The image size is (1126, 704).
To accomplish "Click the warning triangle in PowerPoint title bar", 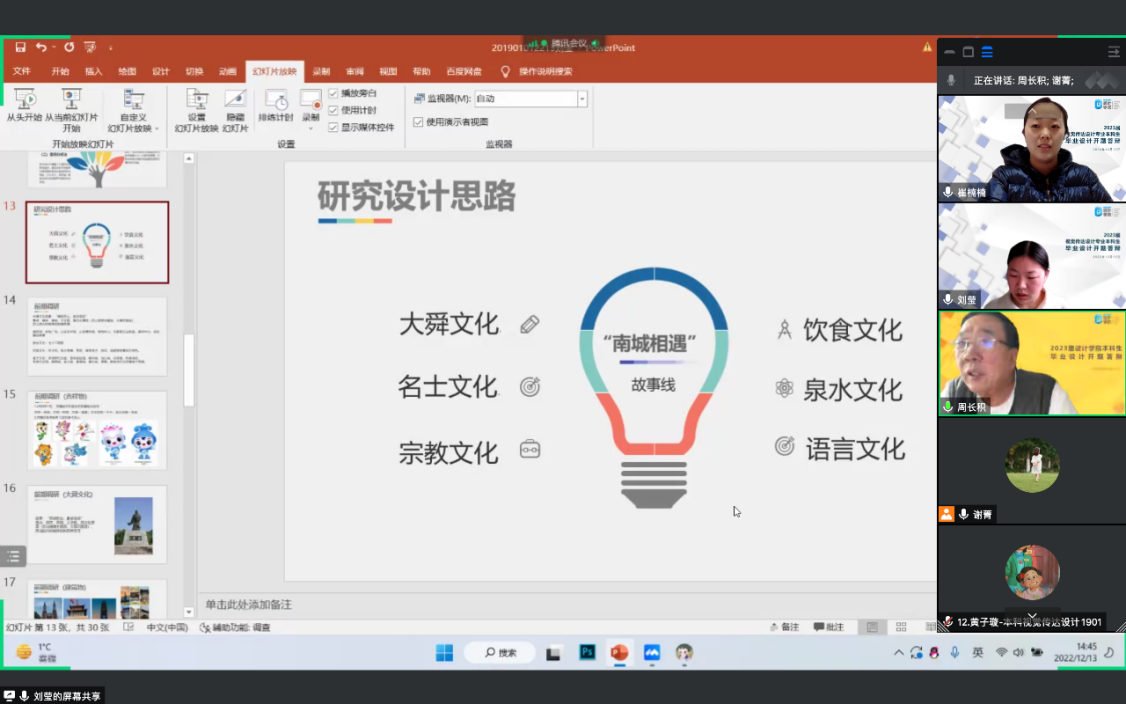I will click(927, 47).
